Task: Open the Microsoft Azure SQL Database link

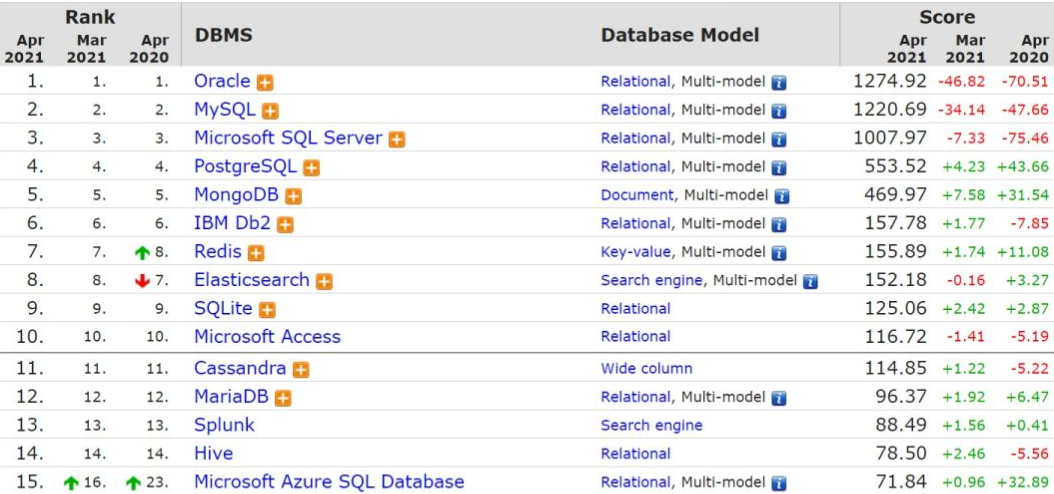Action: [329, 482]
